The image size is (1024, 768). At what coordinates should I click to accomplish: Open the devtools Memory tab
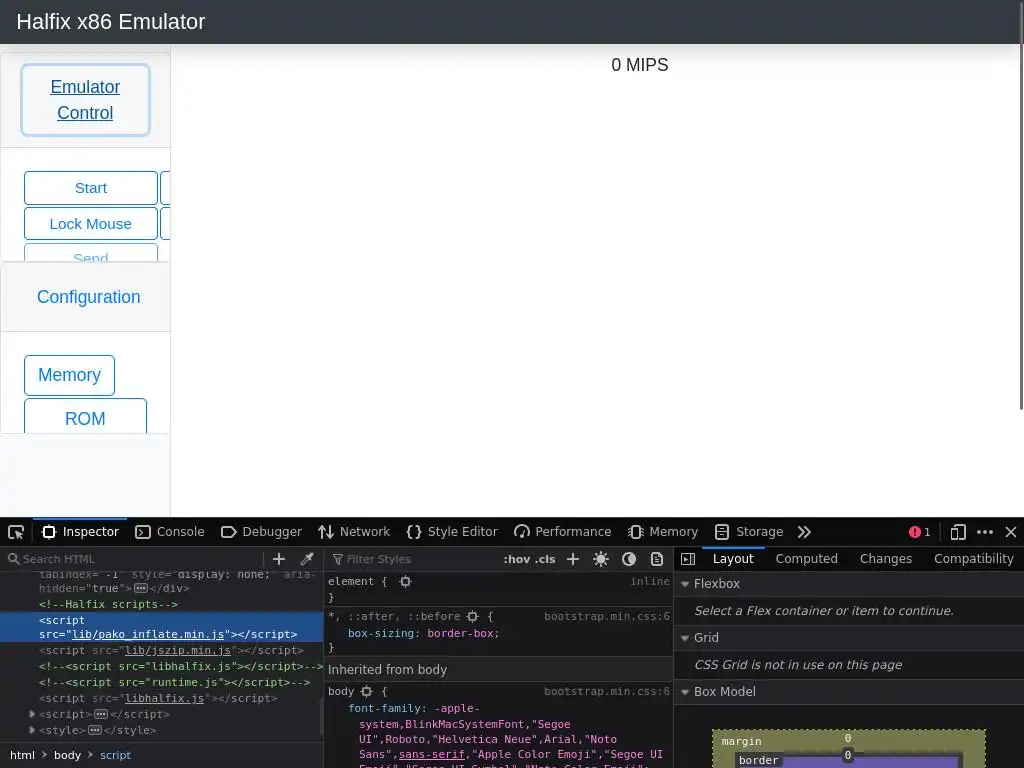coord(663,532)
